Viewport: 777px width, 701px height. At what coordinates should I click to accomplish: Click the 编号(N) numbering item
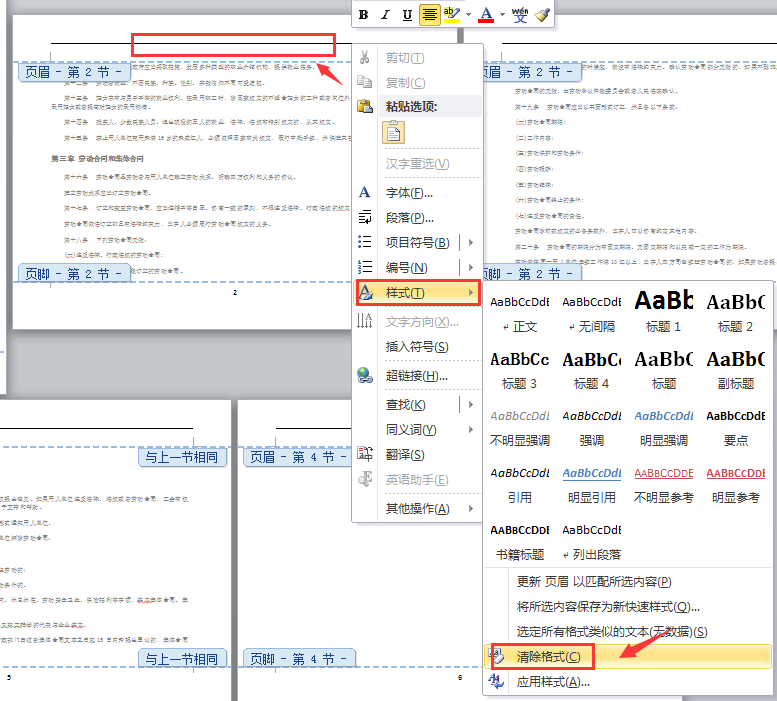click(406, 268)
